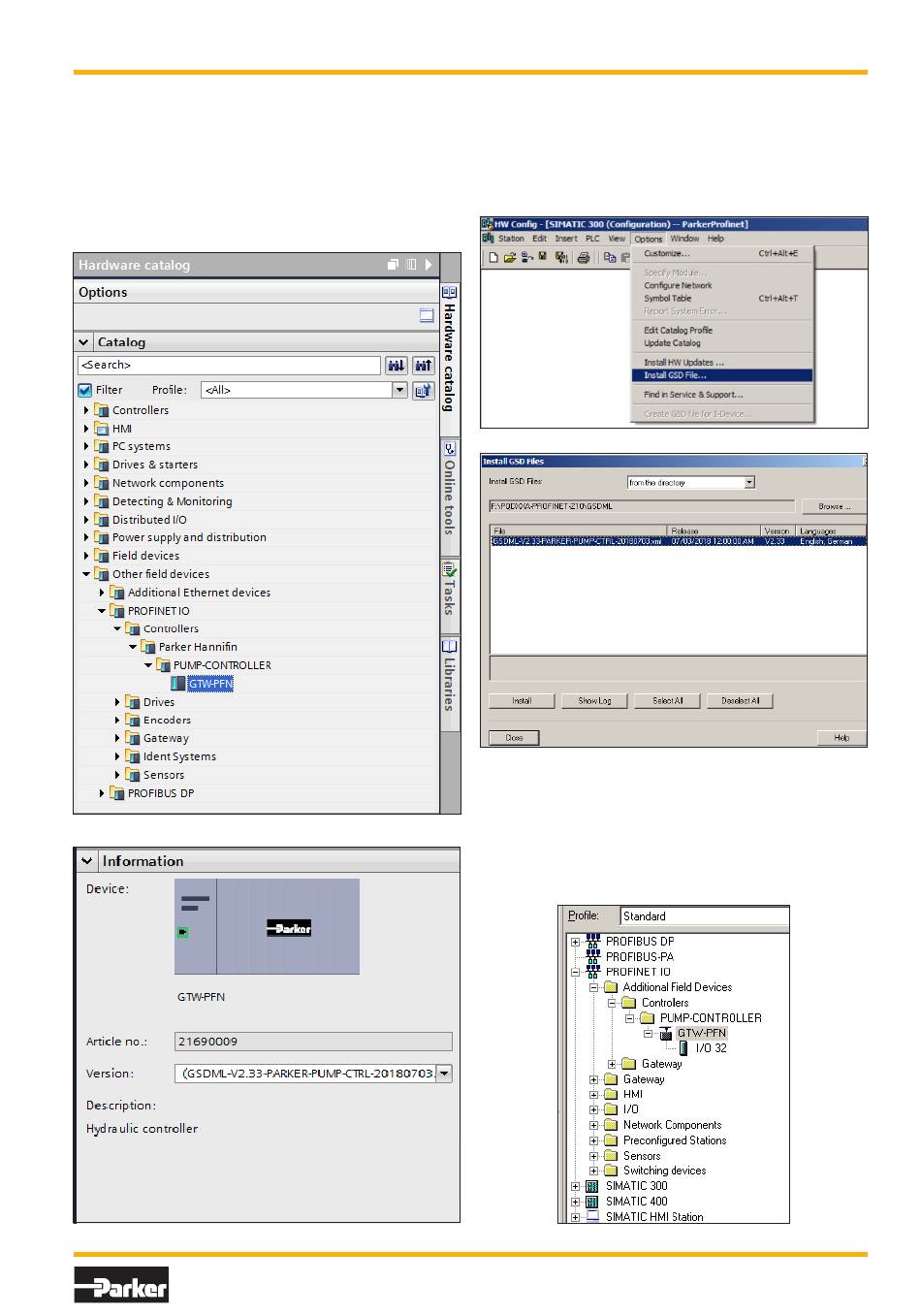Select GTW-PFN in the Hardware catalog tree
This screenshot has width=921, height=1316.
point(210,684)
